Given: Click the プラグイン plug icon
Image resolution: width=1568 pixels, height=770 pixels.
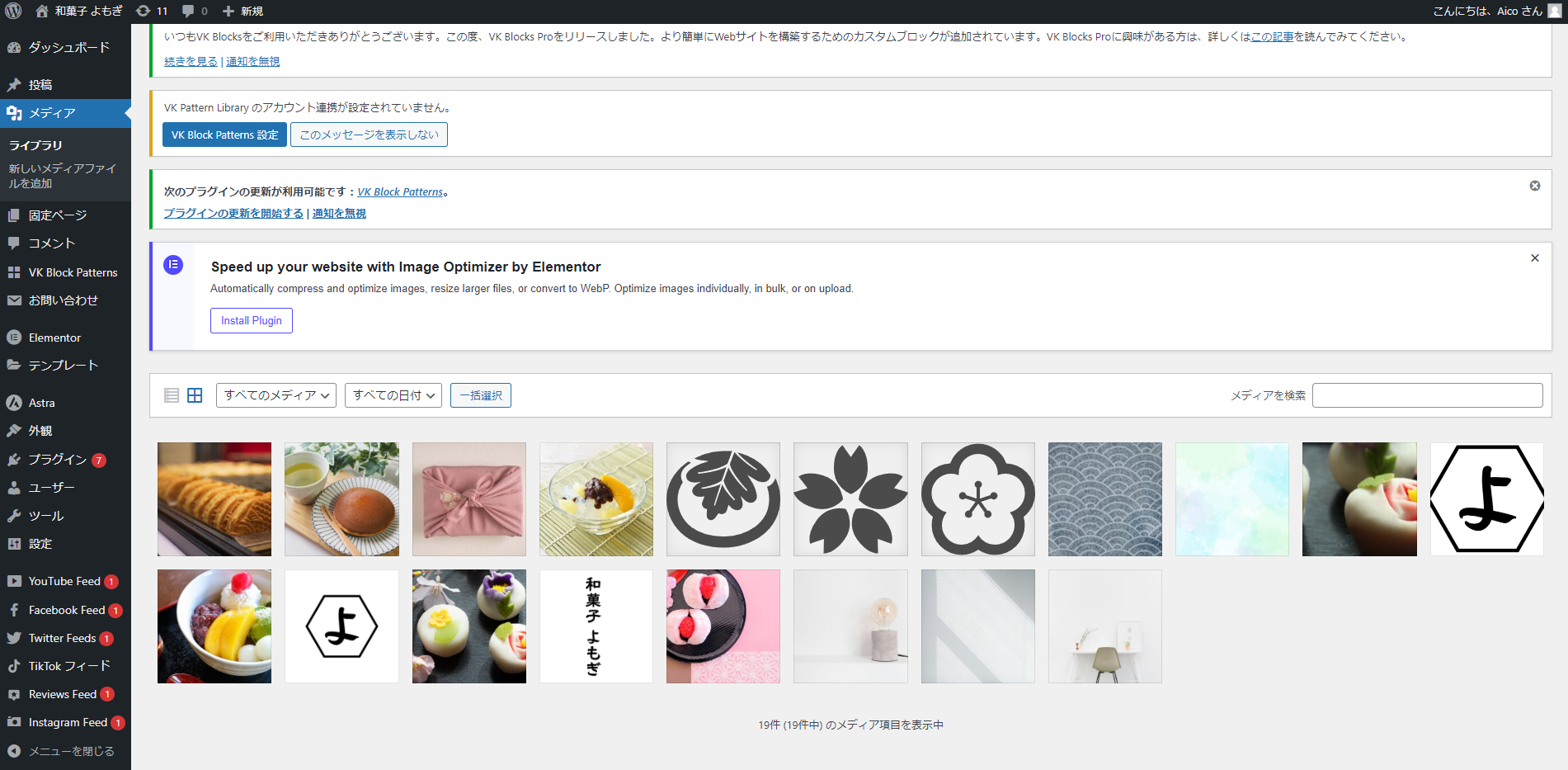Looking at the screenshot, I should coord(14,460).
